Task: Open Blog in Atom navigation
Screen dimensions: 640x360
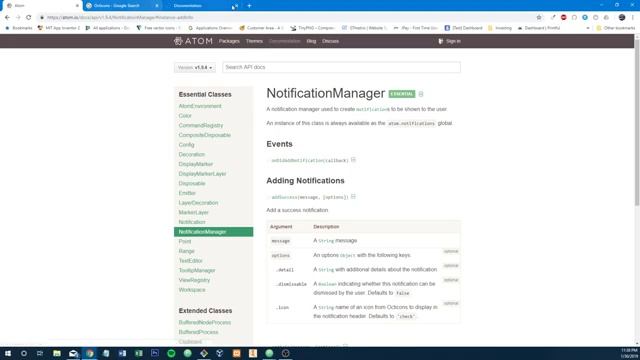Action: pyautogui.click(x=311, y=41)
